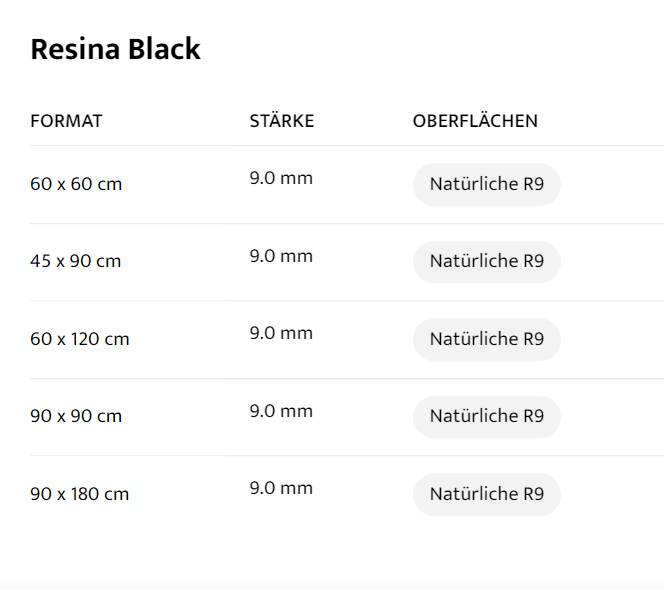Select 9.0 mm thickness in 90 x 90 row

pos(281,411)
